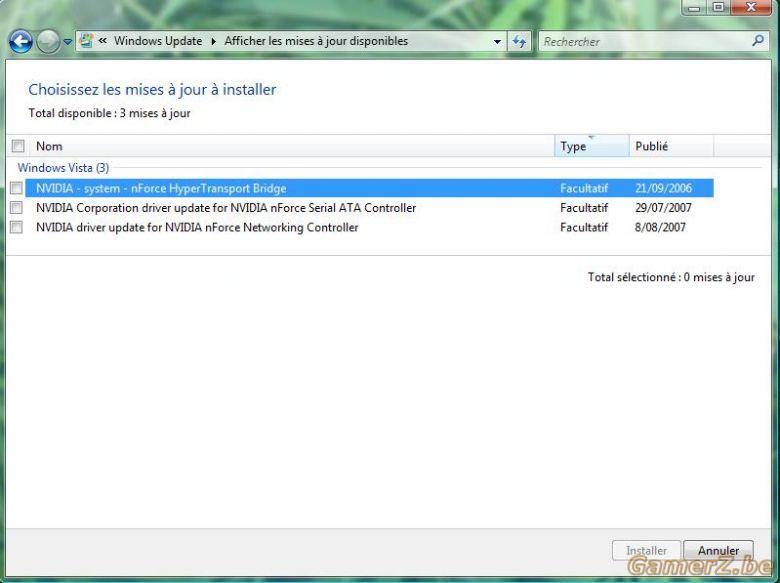Click the search magnifier icon

tap(758, 41)
